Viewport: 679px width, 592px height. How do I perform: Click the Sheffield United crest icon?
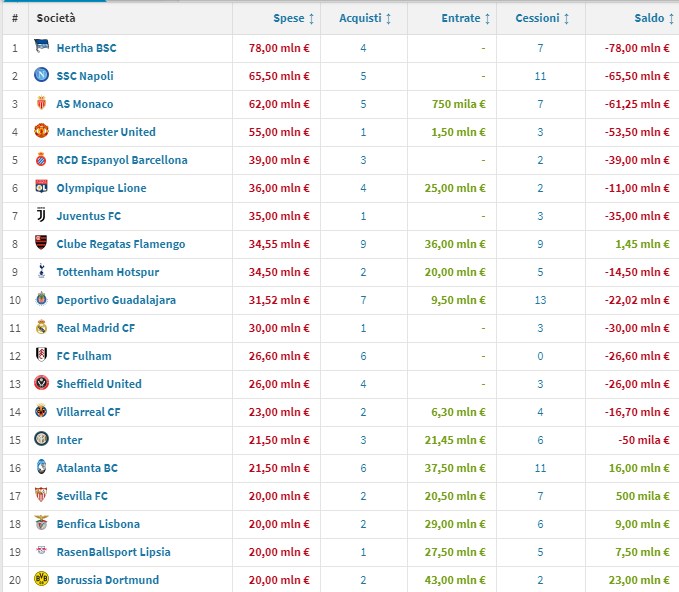click(x=42, y=383)
